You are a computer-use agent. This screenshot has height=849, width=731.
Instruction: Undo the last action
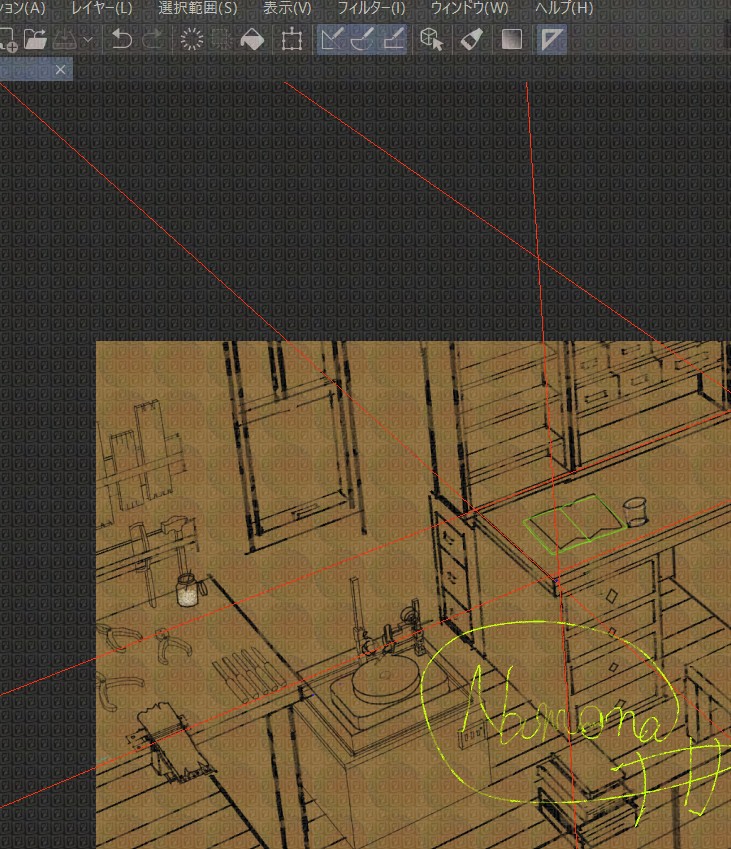[x=121, y=40]
